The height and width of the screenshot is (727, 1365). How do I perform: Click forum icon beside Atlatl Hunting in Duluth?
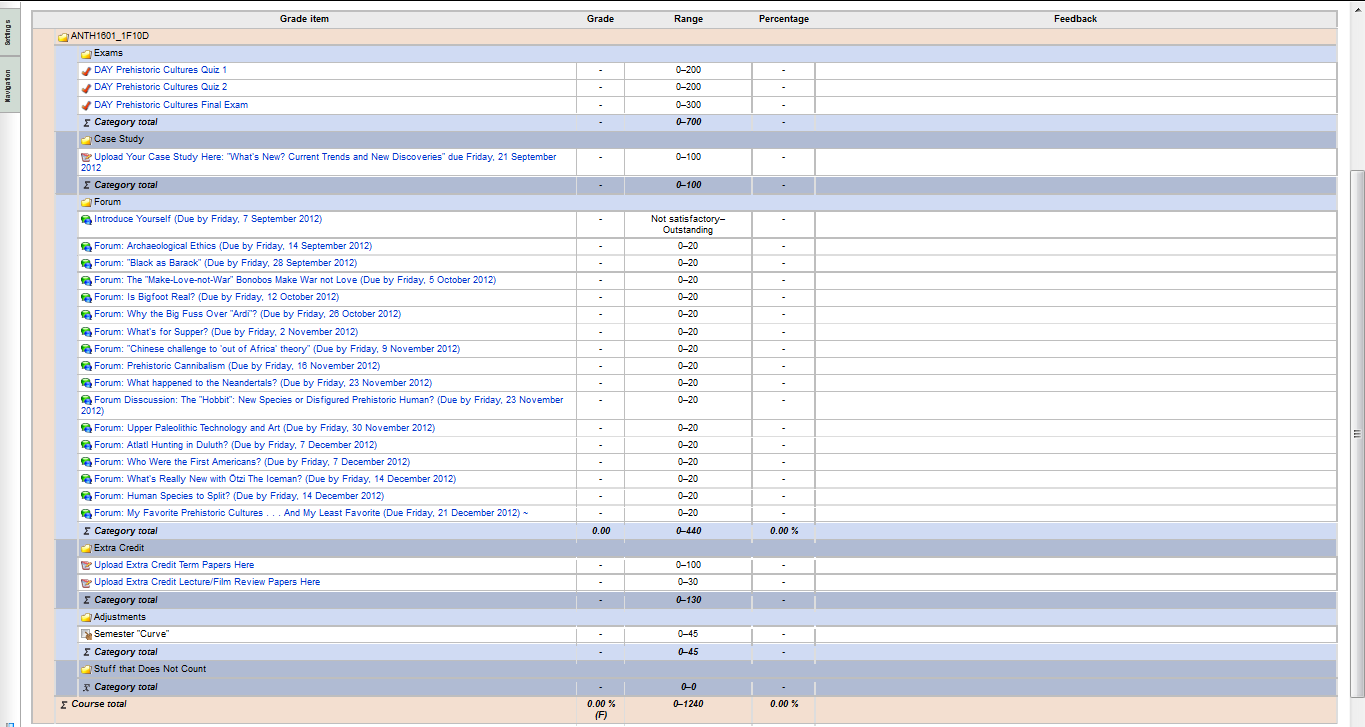86,446
